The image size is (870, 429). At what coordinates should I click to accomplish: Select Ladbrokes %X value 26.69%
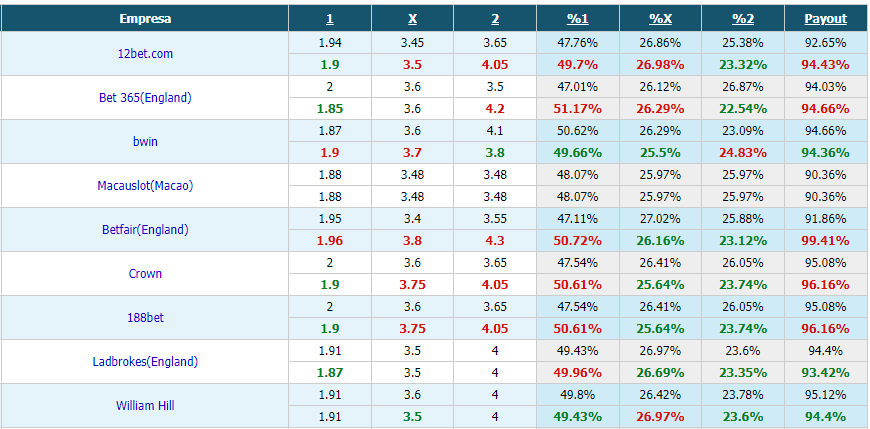click(660, 373)
